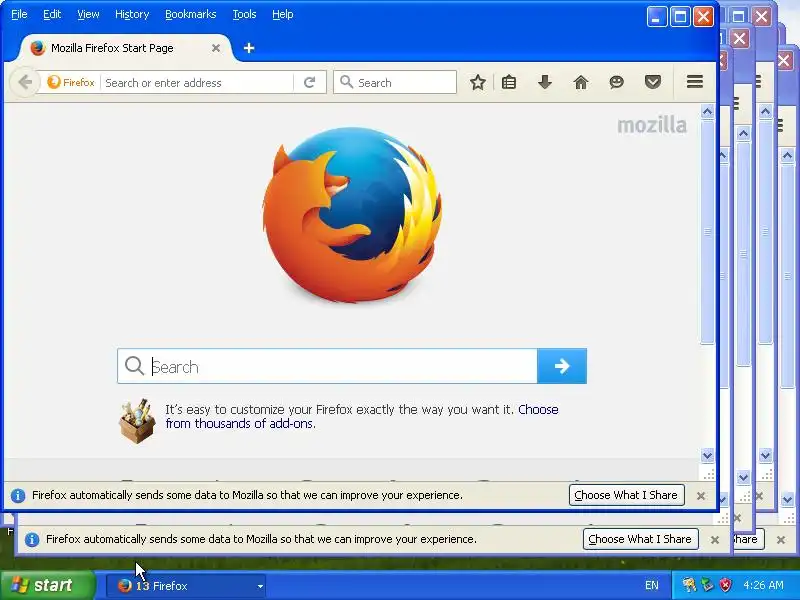
Task: Click Choose What I Share in second window
Action: click(x=640, y=539)
